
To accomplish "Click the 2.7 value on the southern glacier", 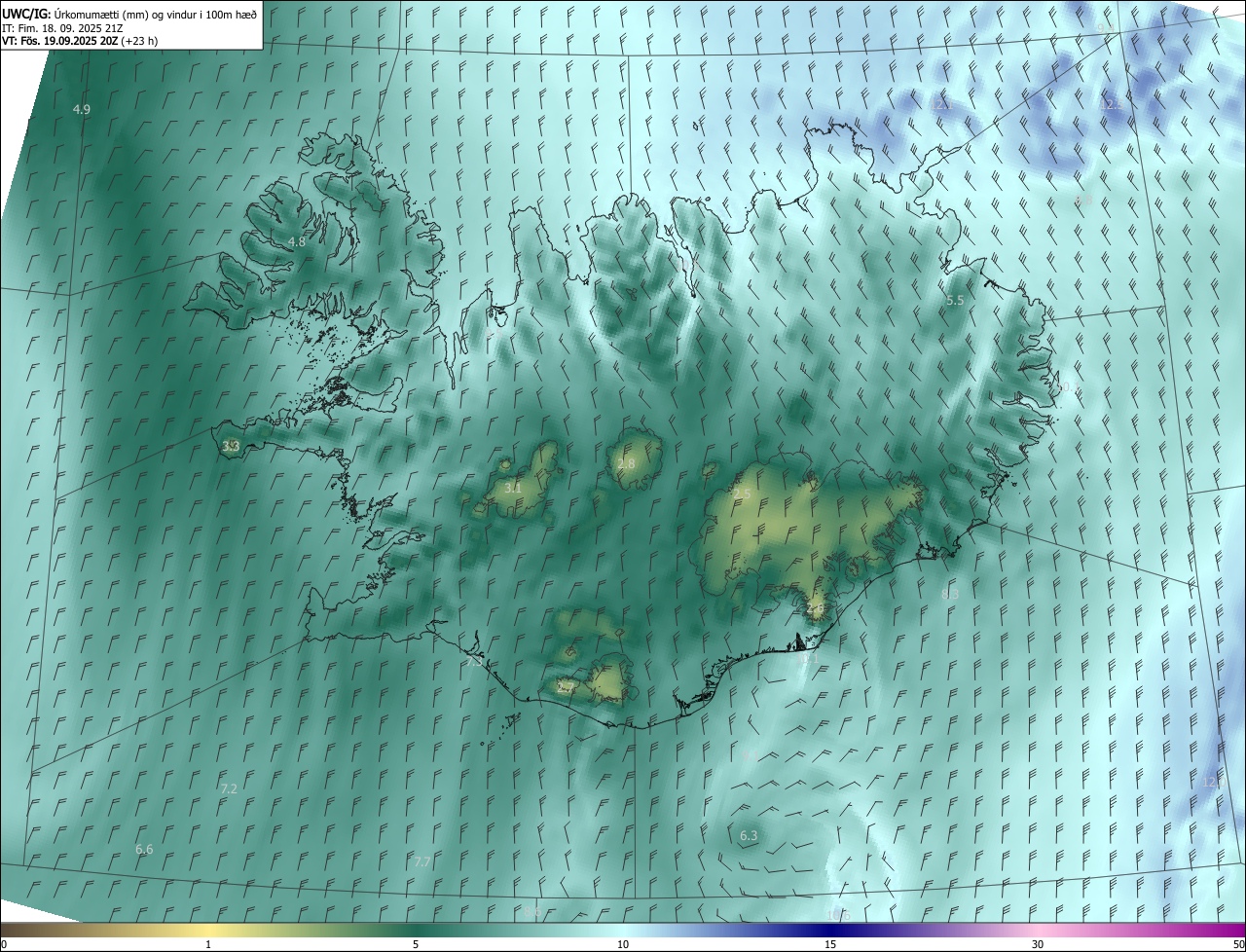I will click(x=567, y=686).
